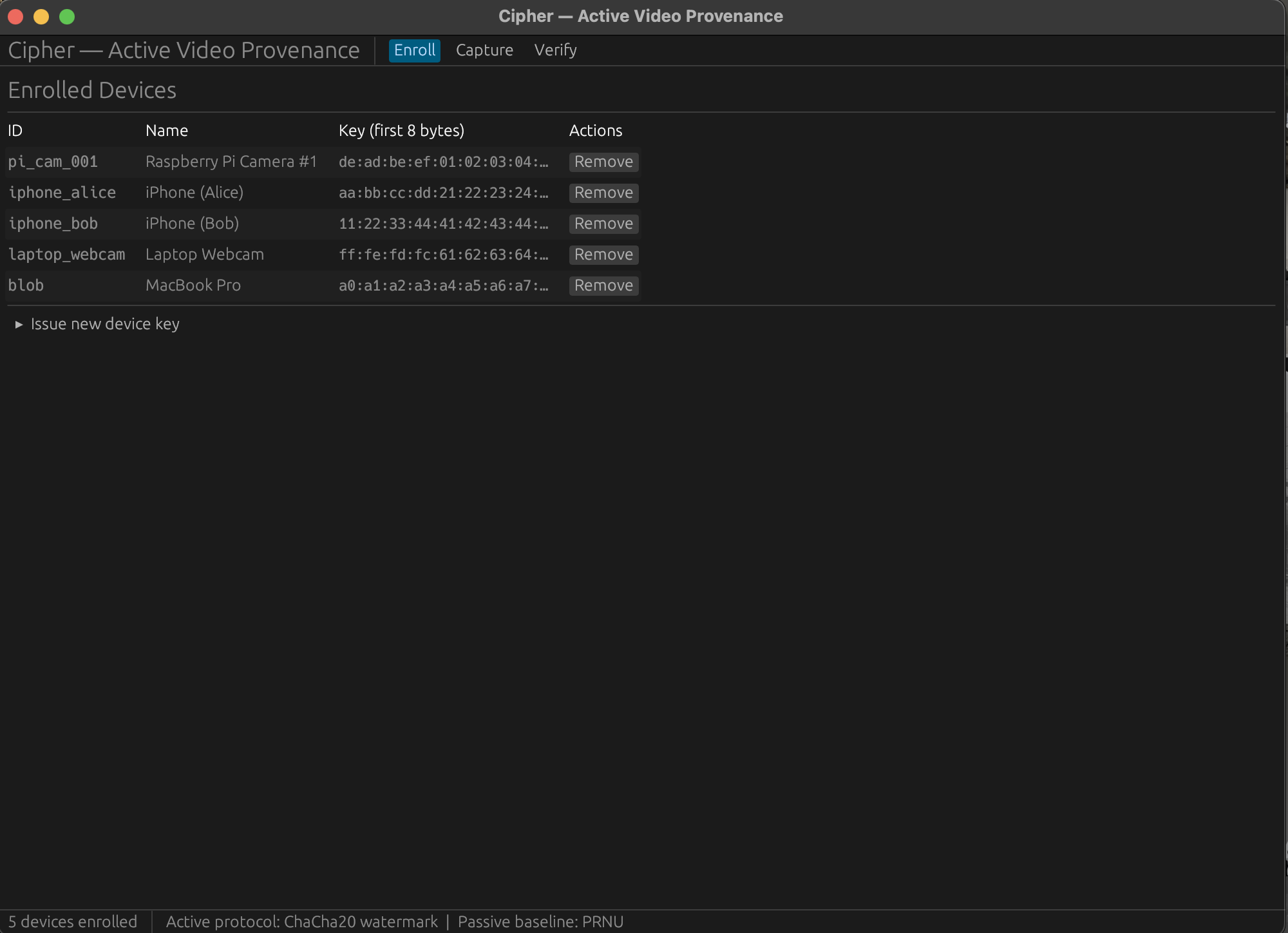This screenshot has width=1288, height=933.
Task: Expand the Issue new device key section
Action: [104, 324]
